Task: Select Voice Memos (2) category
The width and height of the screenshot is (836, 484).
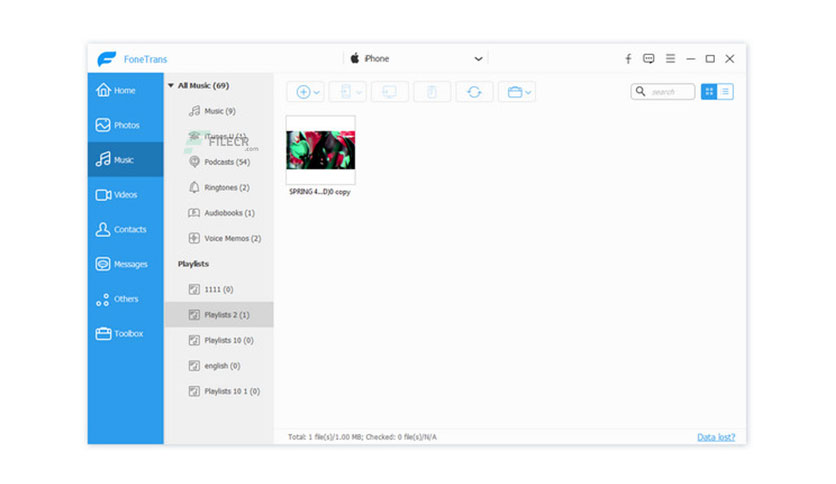Action: click(219, 238)
